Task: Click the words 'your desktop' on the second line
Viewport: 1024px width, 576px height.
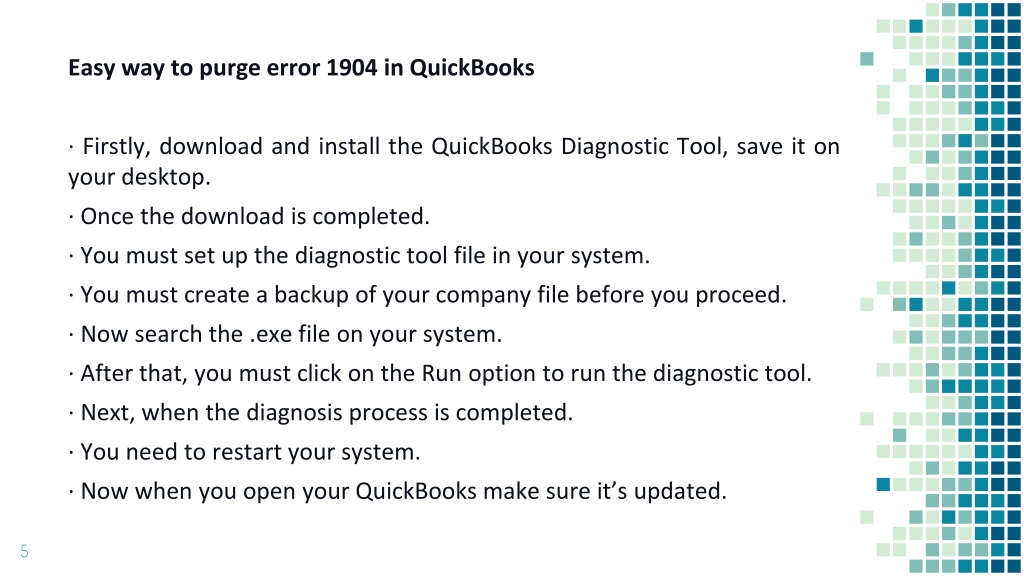Action: 139,177
